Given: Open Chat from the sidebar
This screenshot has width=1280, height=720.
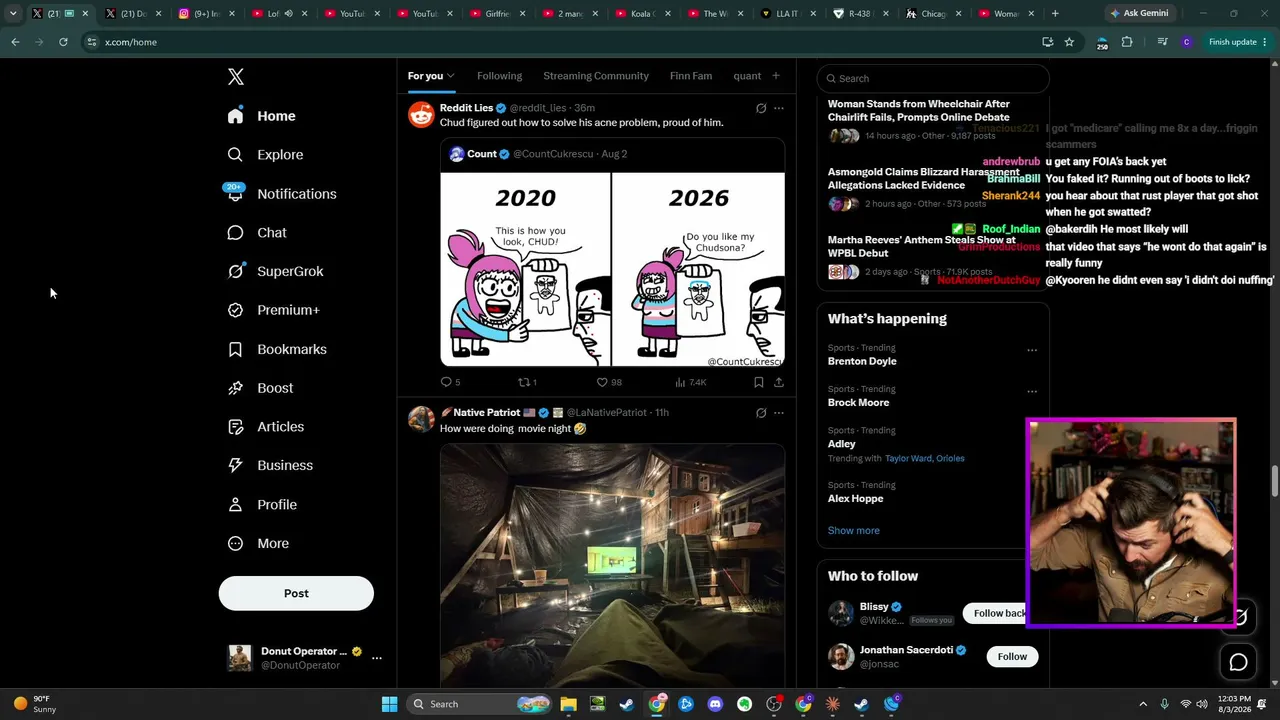Looking at the screenshot, I should (257, 233).
